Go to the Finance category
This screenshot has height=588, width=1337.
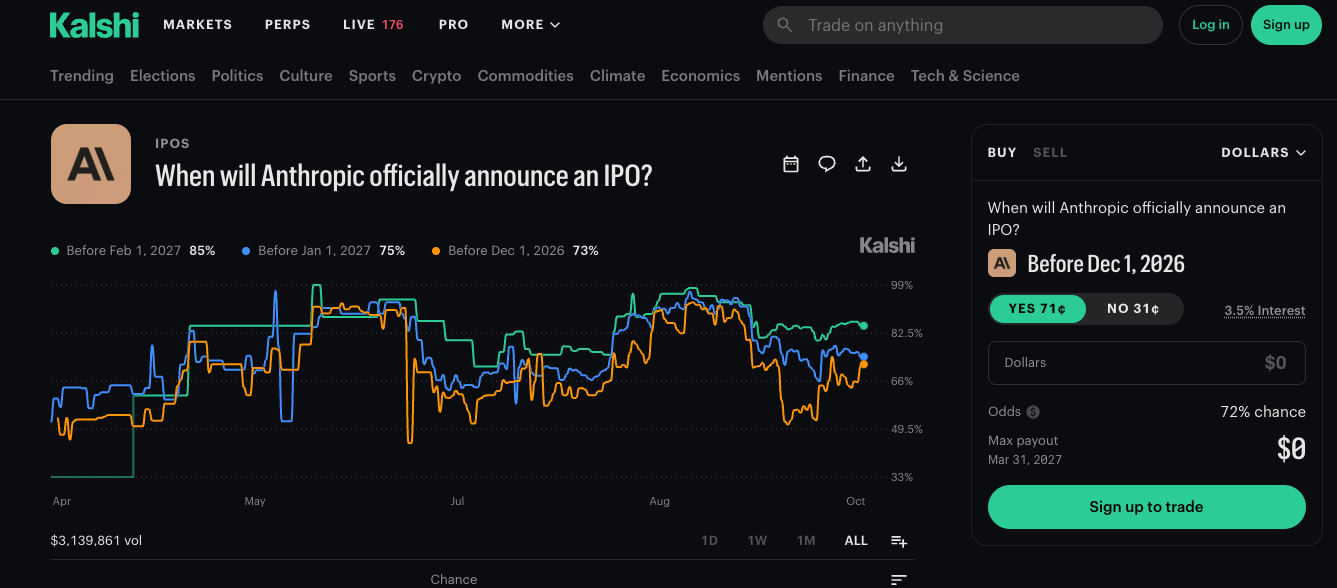[x=867, y=76]
